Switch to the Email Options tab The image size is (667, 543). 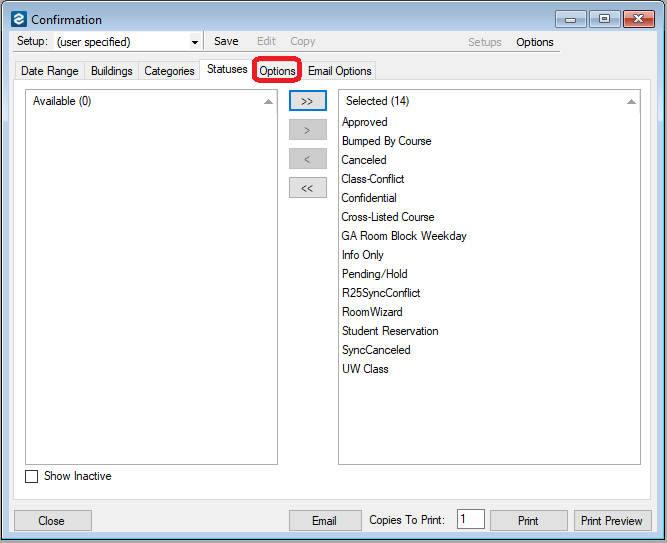339,71
